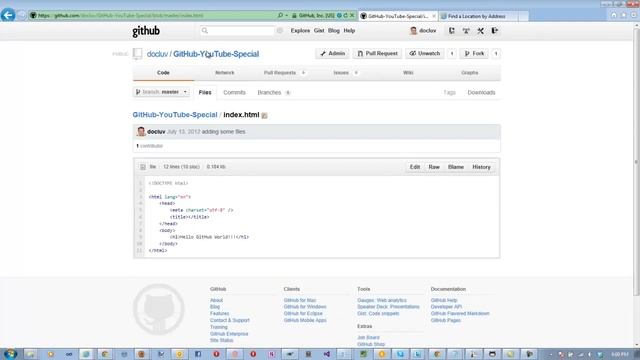Go back with the browser back arrow

[8, 15]
